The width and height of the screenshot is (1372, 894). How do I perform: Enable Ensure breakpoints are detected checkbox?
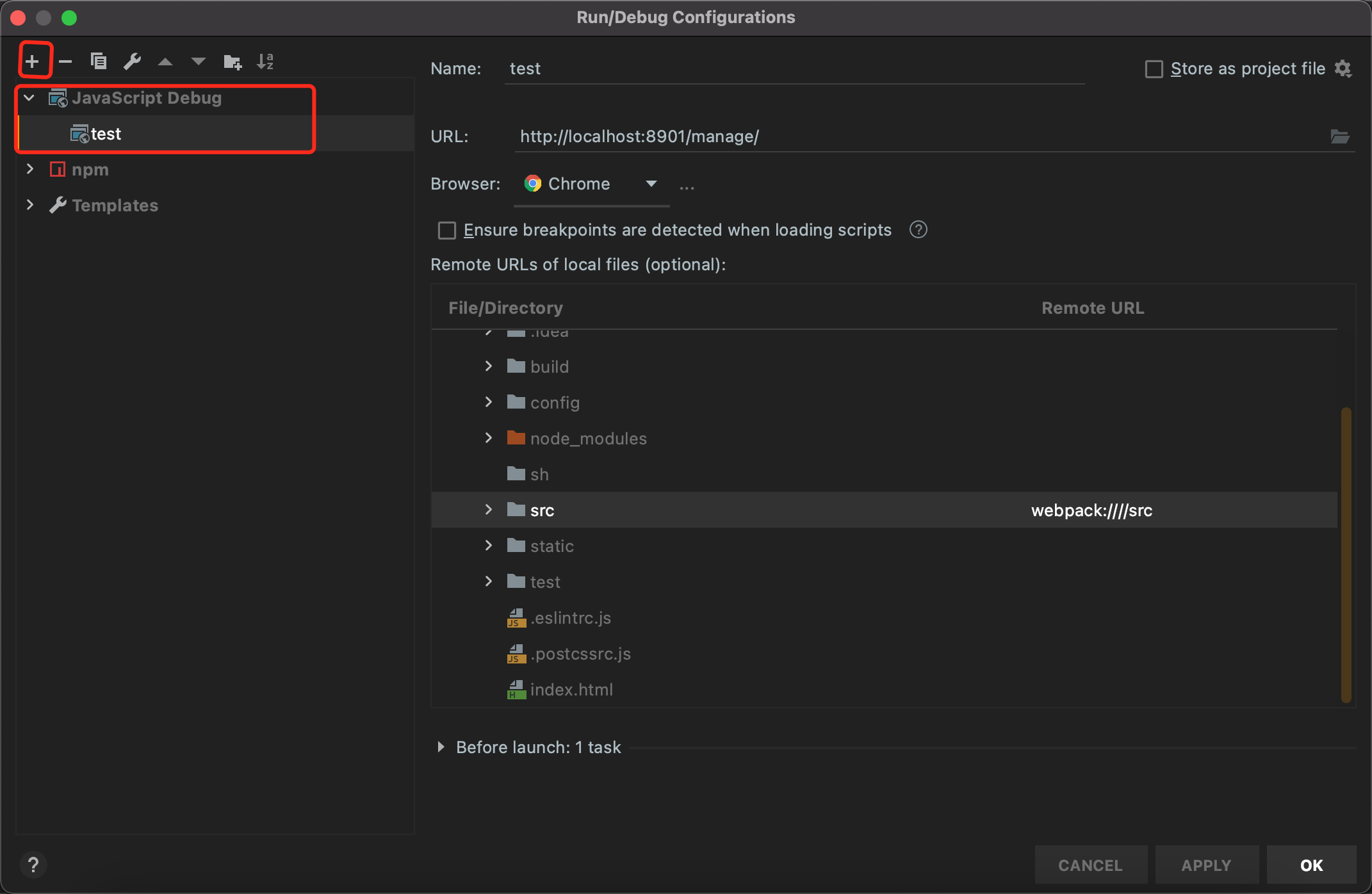(x=447, y=230)
